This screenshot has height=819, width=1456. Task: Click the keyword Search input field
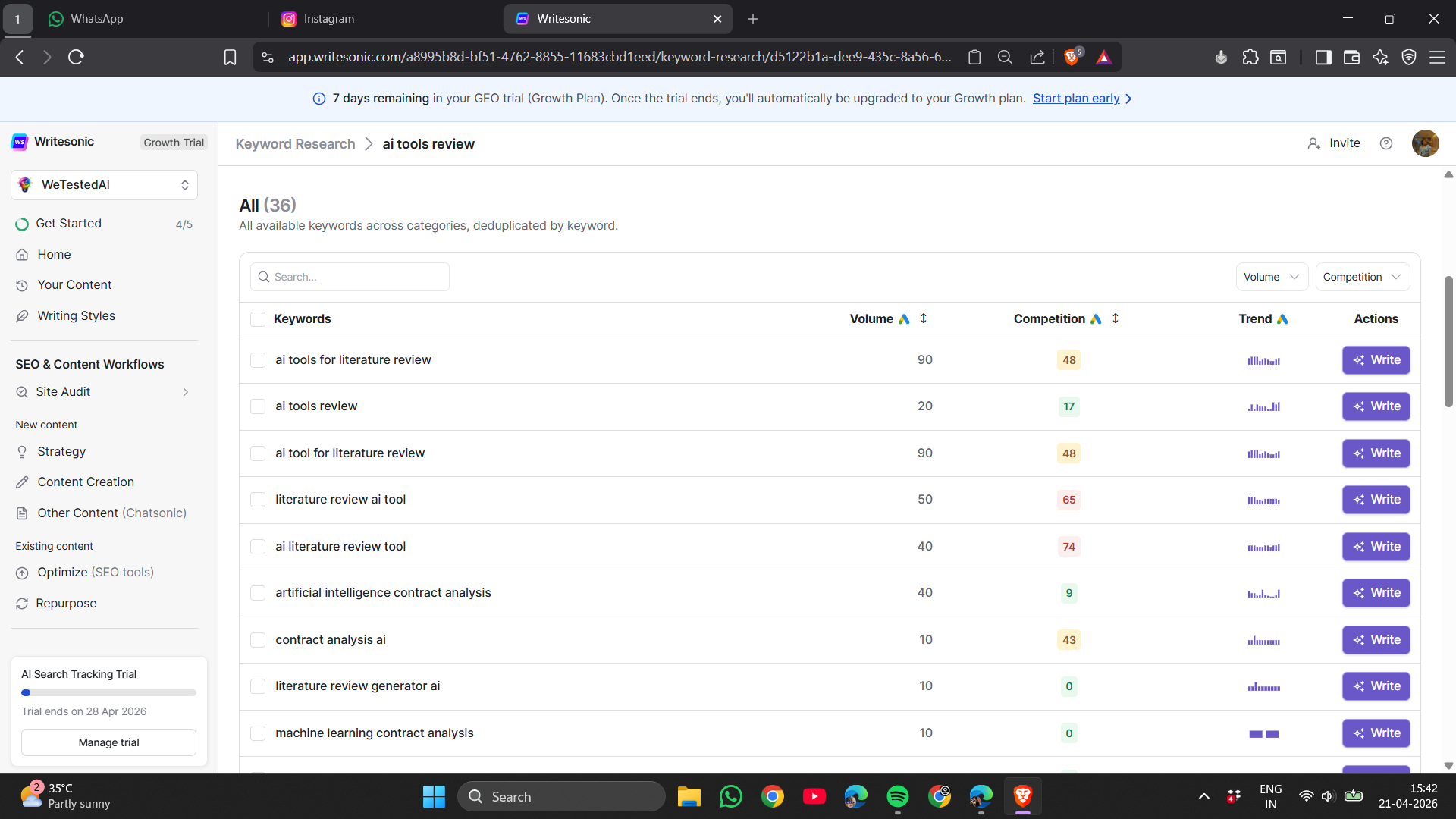350,277
